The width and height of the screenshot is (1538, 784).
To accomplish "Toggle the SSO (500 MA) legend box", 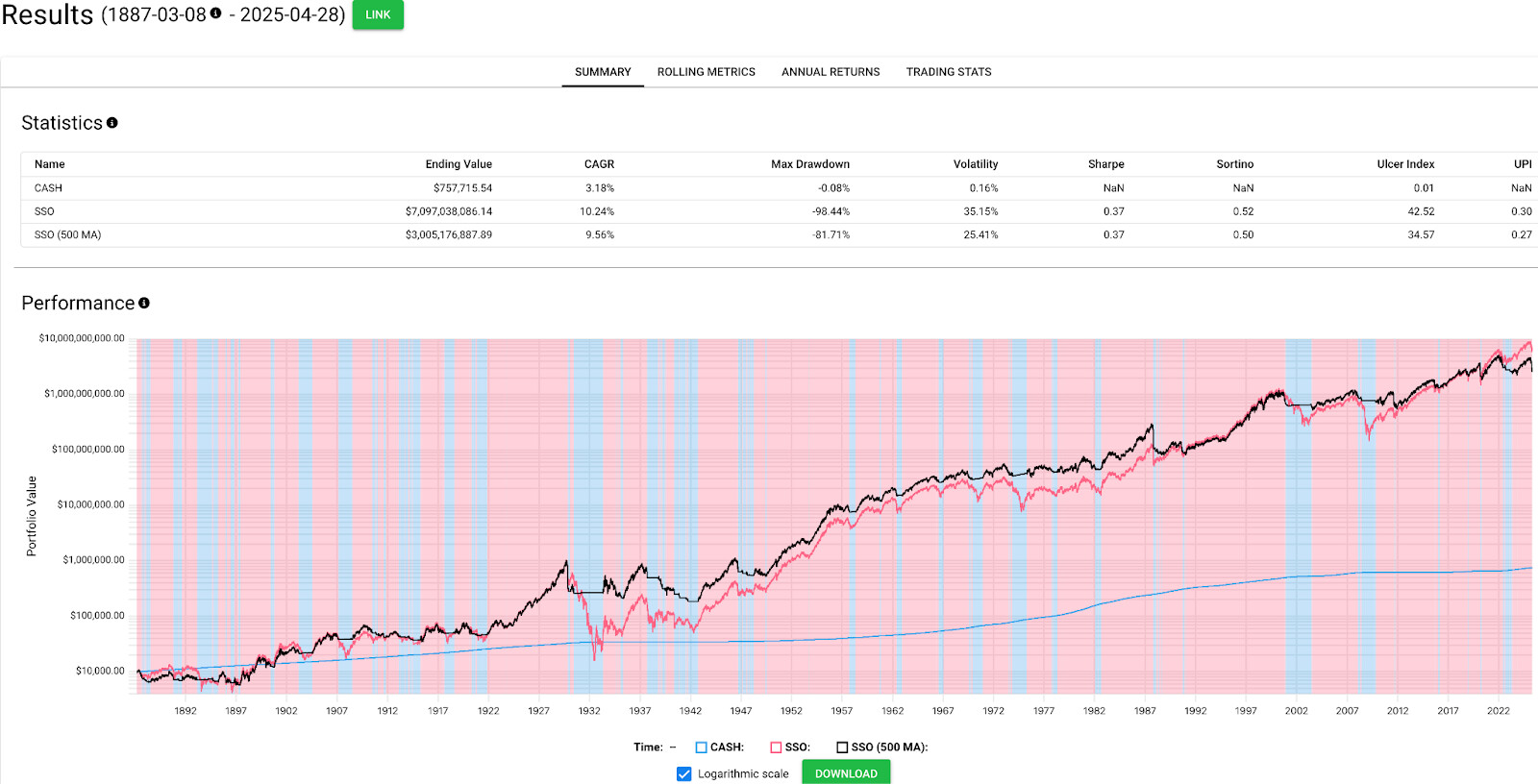I will pos(842,747).
